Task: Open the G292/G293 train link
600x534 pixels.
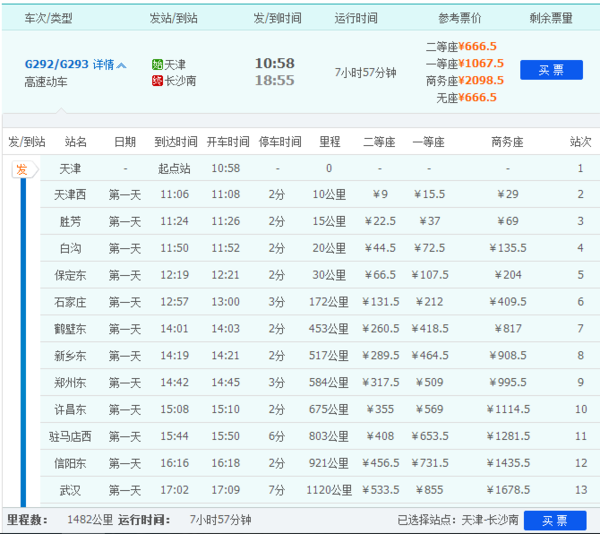Action: pos(57,64)
